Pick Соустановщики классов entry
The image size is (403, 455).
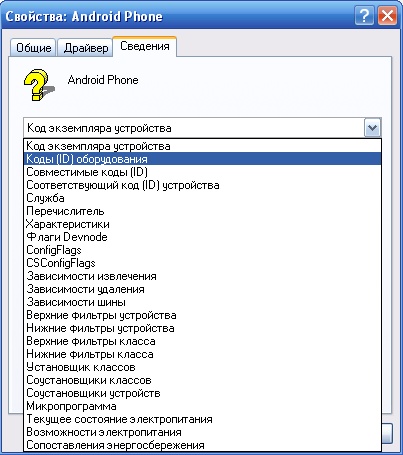coord(203,380)
